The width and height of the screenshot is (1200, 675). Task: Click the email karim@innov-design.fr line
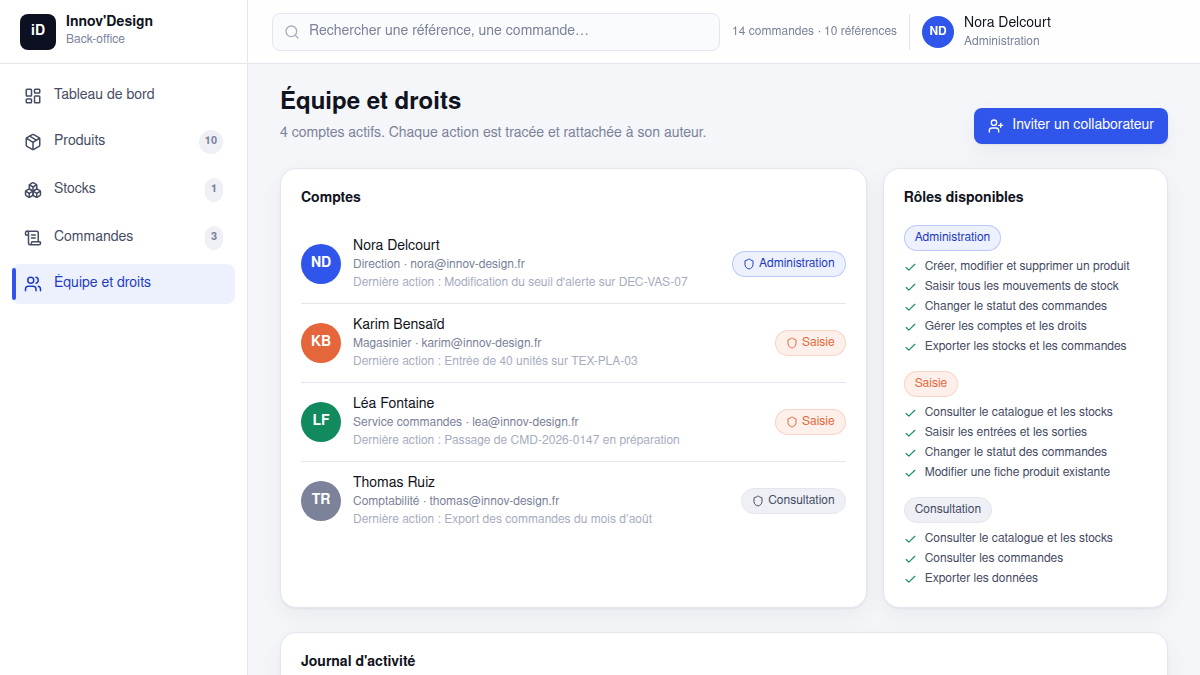point(447,343)
